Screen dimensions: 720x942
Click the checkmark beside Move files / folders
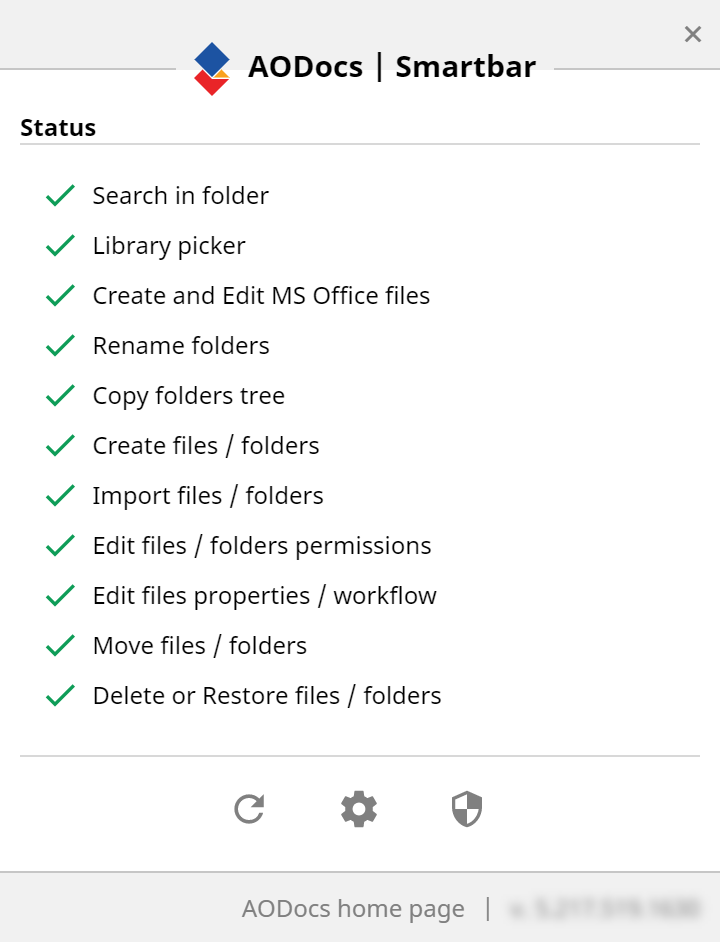pyautogui.click(x=60, y=645)
